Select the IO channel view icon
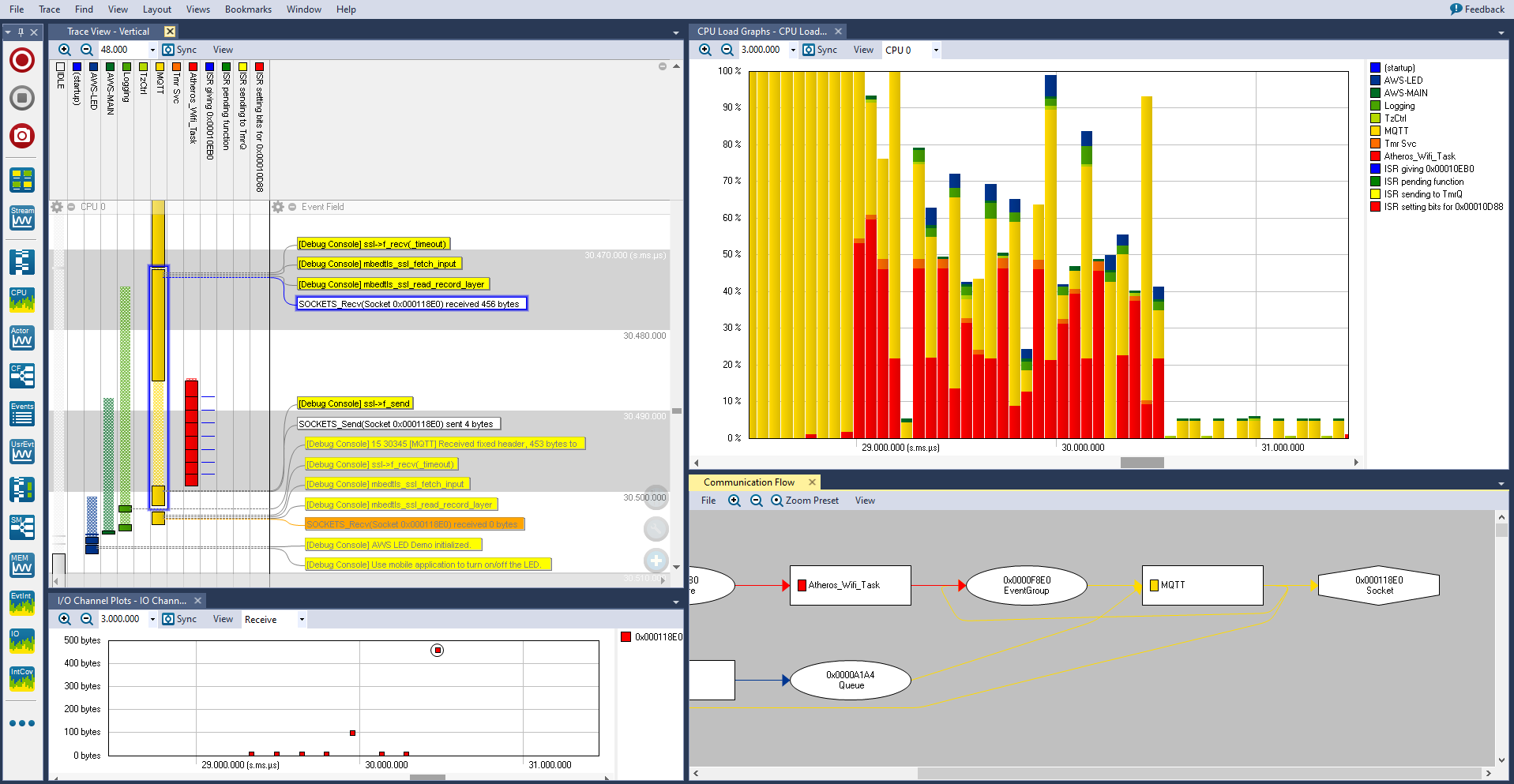 [21, 640]
